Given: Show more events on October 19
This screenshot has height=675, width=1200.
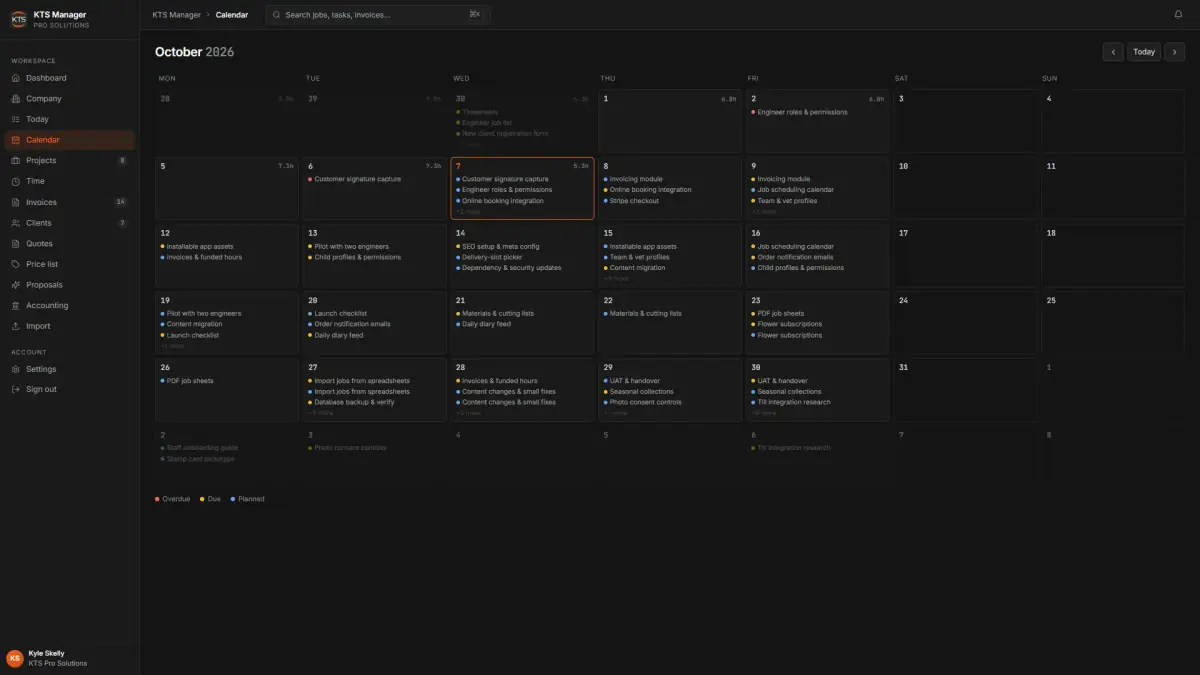Looking at the screenshot, I should (172, 346).
